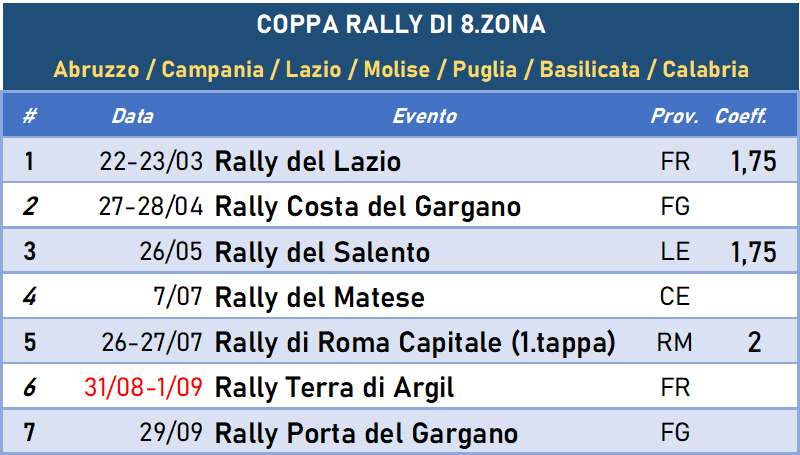The width and height of the screenshot is (800, 455).
Task: Open 'Rally di Roma Capitale (1.tappa)'
Action: tap(415, 343)
